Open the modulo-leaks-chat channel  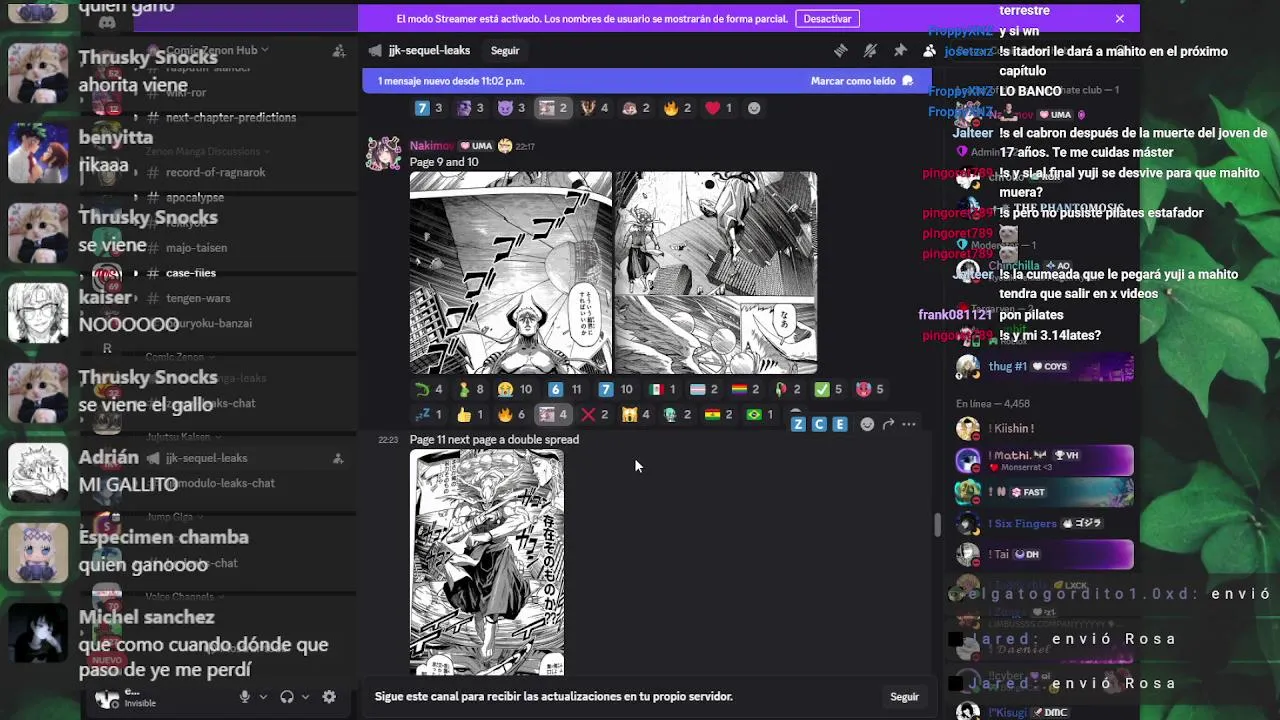220,483
